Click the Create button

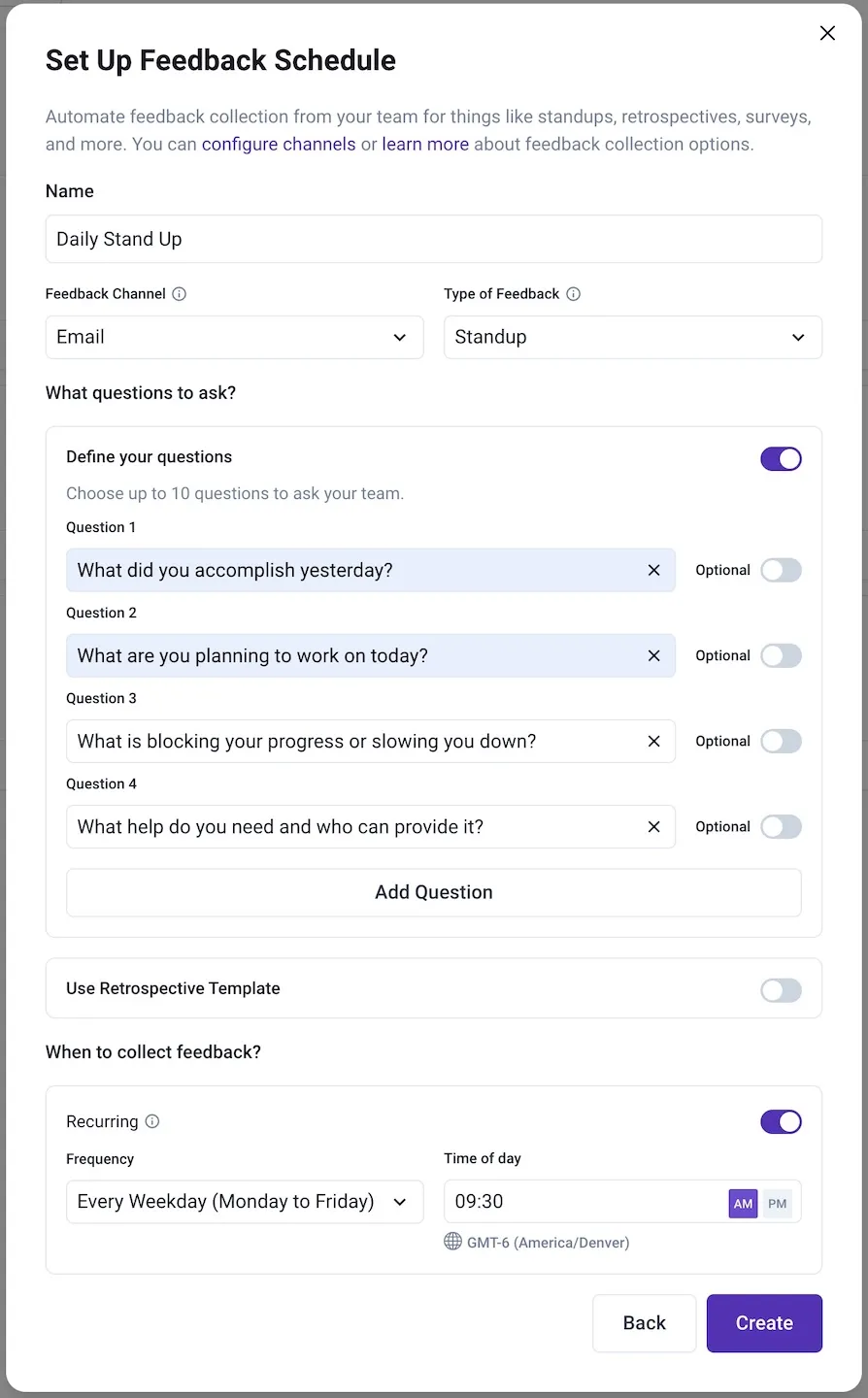tap(764, 1323)
